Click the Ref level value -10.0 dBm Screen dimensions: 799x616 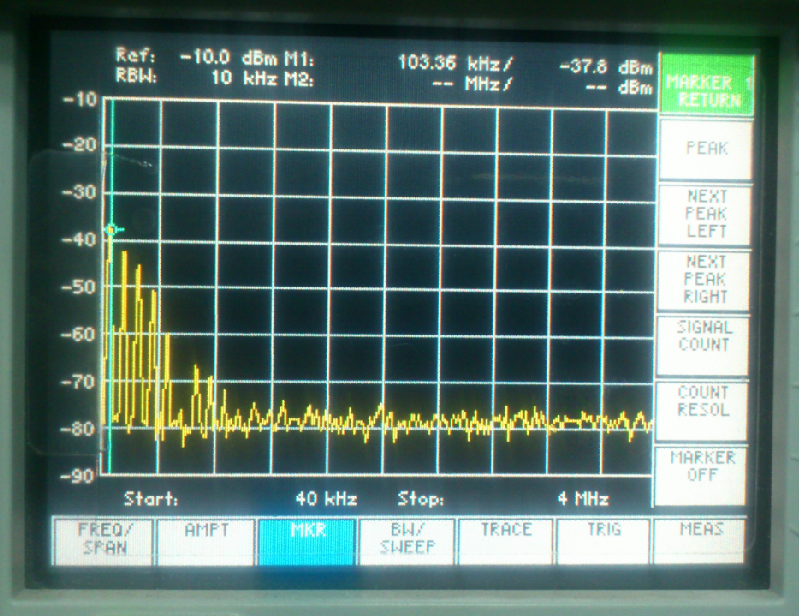[x=229, y=58]
